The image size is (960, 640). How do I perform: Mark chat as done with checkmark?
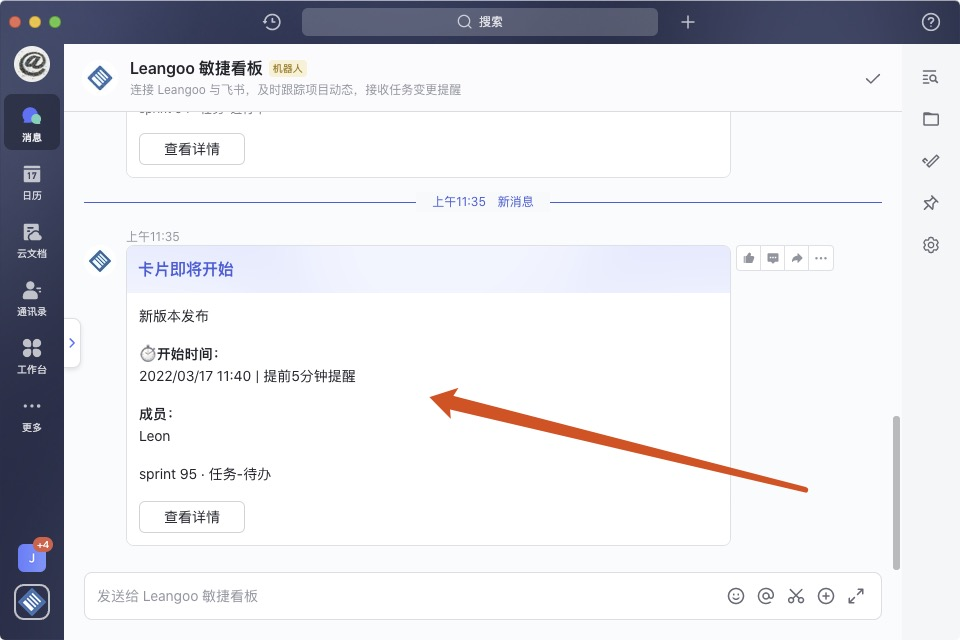coord(873,78)
